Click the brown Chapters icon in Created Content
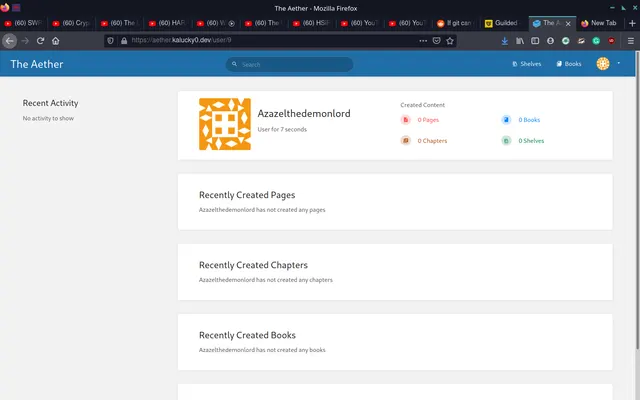The width and height of the screenshot is (640, 400). click(406, 140)
